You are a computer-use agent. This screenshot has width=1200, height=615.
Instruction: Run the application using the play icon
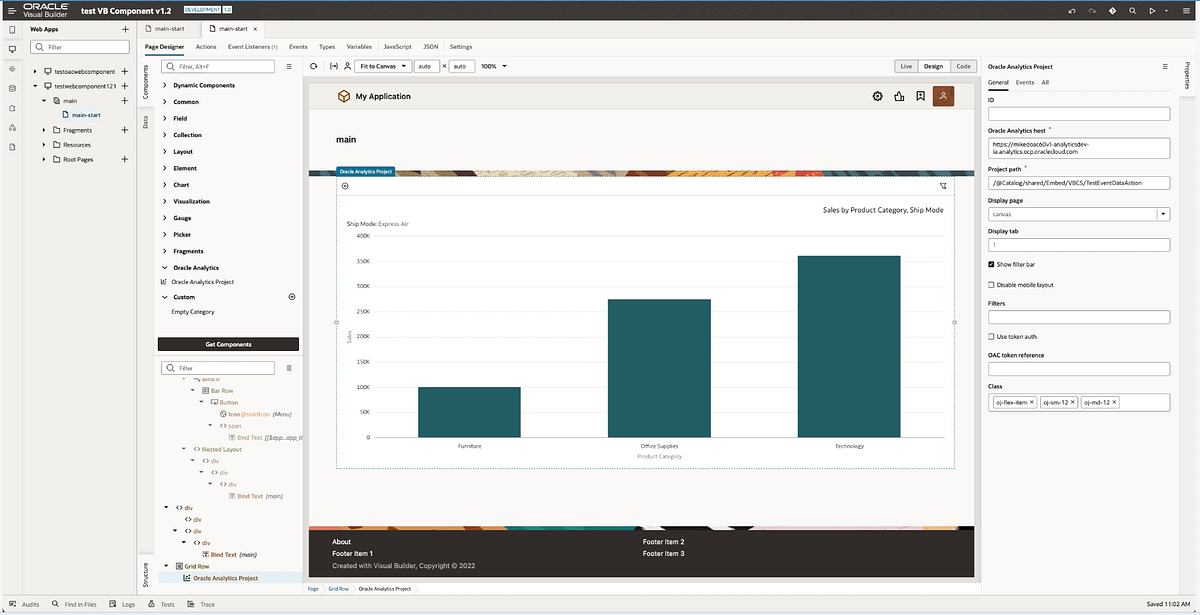click(x=1152, y=10)
